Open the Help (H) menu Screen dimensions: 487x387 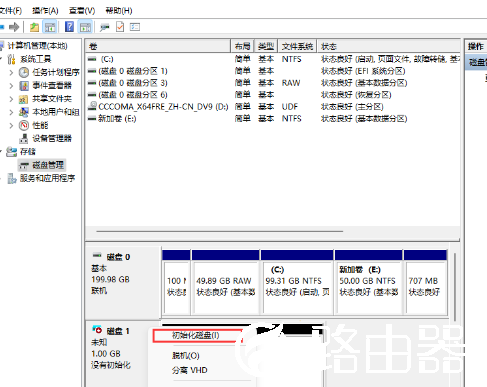pos(119,11)
